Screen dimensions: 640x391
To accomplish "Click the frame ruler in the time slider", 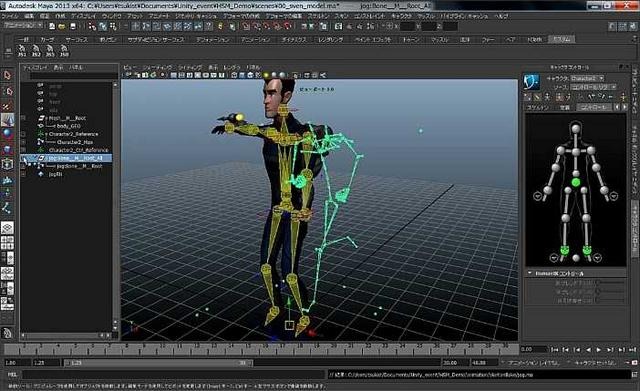I will [261, 349].
